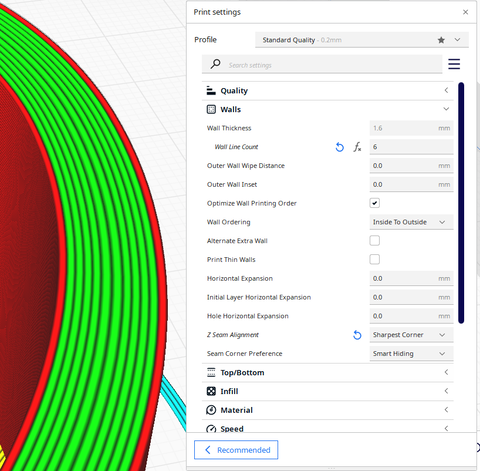Screen dimensions: 480x471
Task: Edit the Outer Wall Wipe Distance value
Action: [411, 166]
